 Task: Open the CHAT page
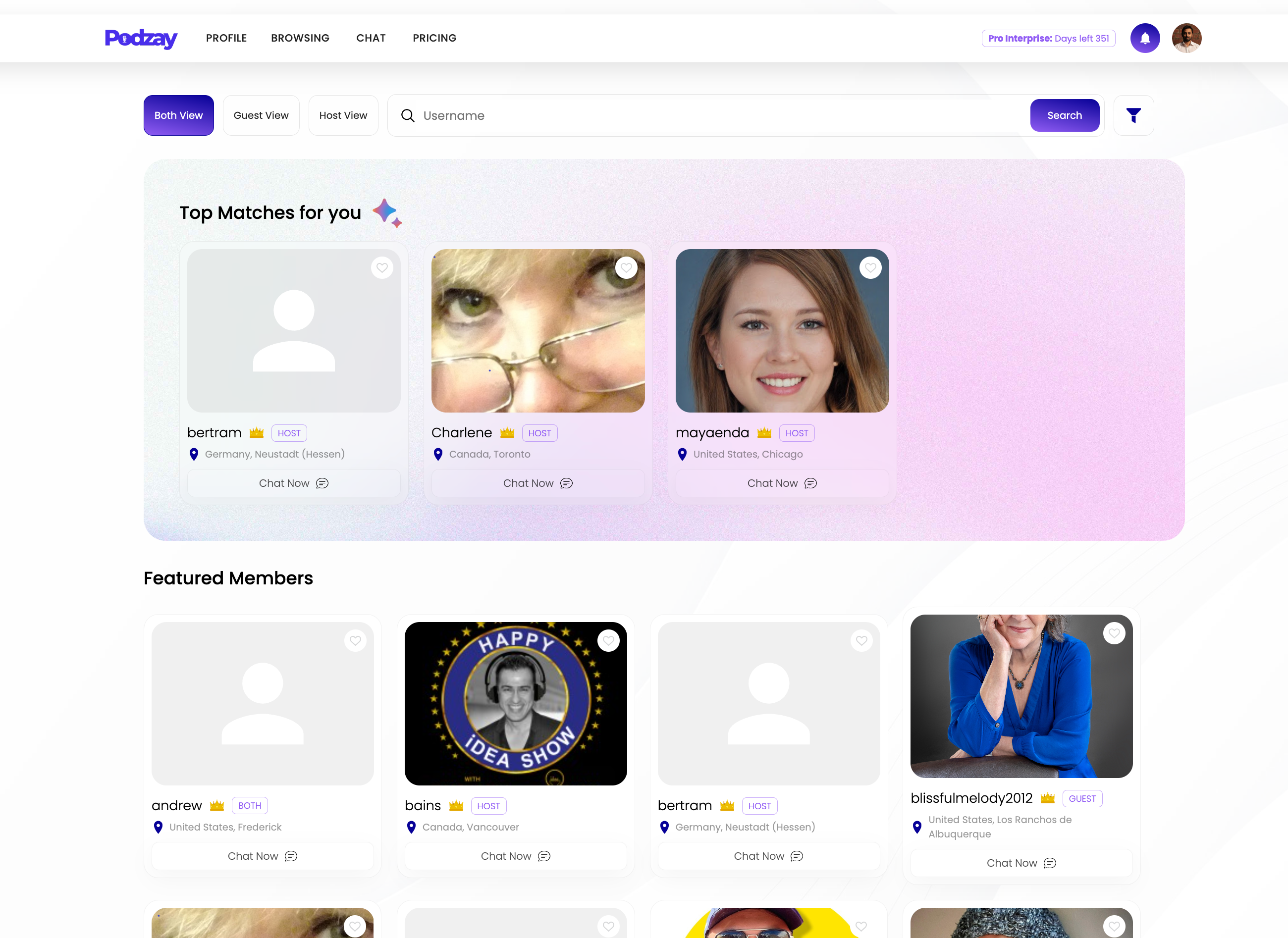[371, 38]
